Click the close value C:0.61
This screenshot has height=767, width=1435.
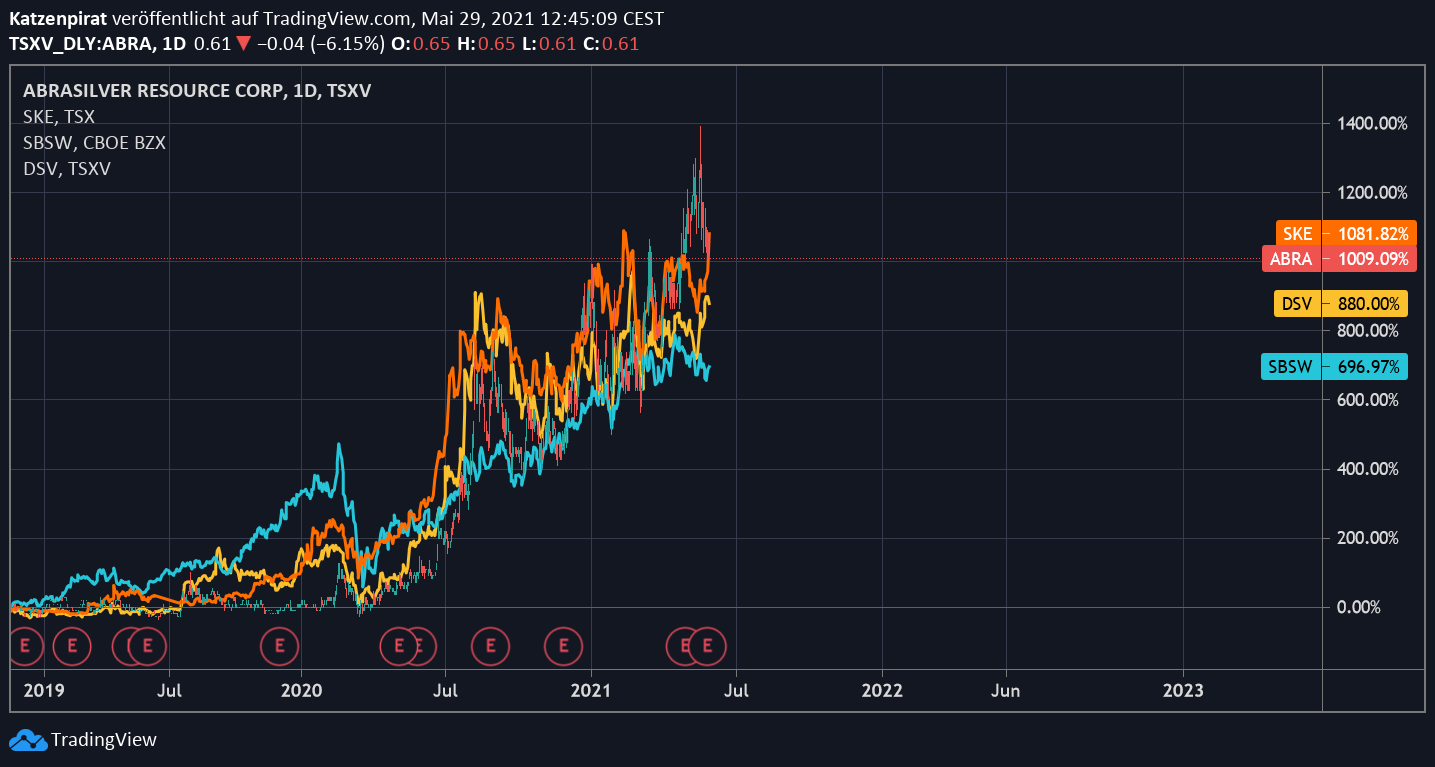click(611, 44)
